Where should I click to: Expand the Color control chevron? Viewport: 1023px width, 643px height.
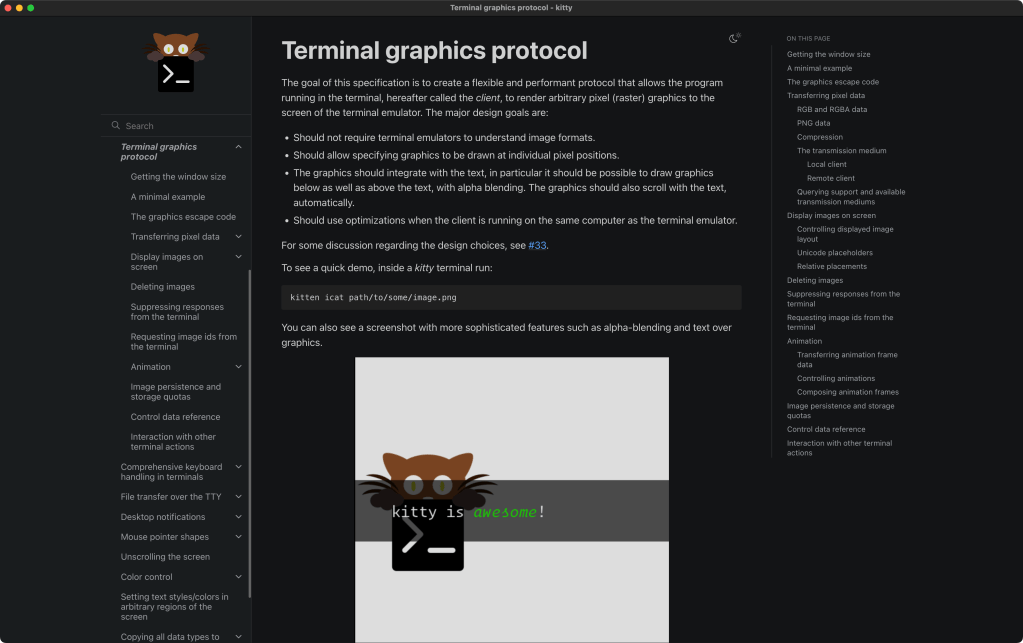click(x=238, y=577)
